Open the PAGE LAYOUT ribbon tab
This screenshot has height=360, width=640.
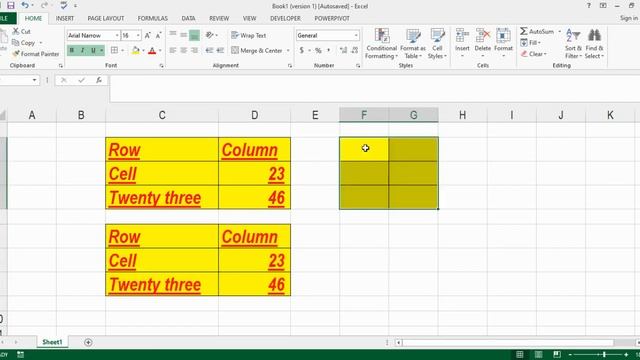(x=106, y=18)
